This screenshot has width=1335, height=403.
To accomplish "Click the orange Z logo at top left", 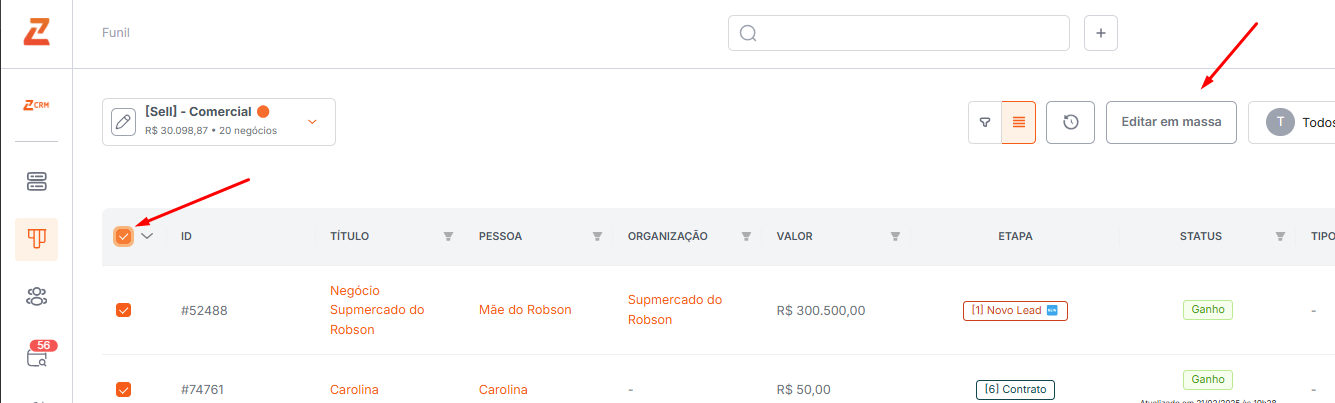I will [36, 32].
